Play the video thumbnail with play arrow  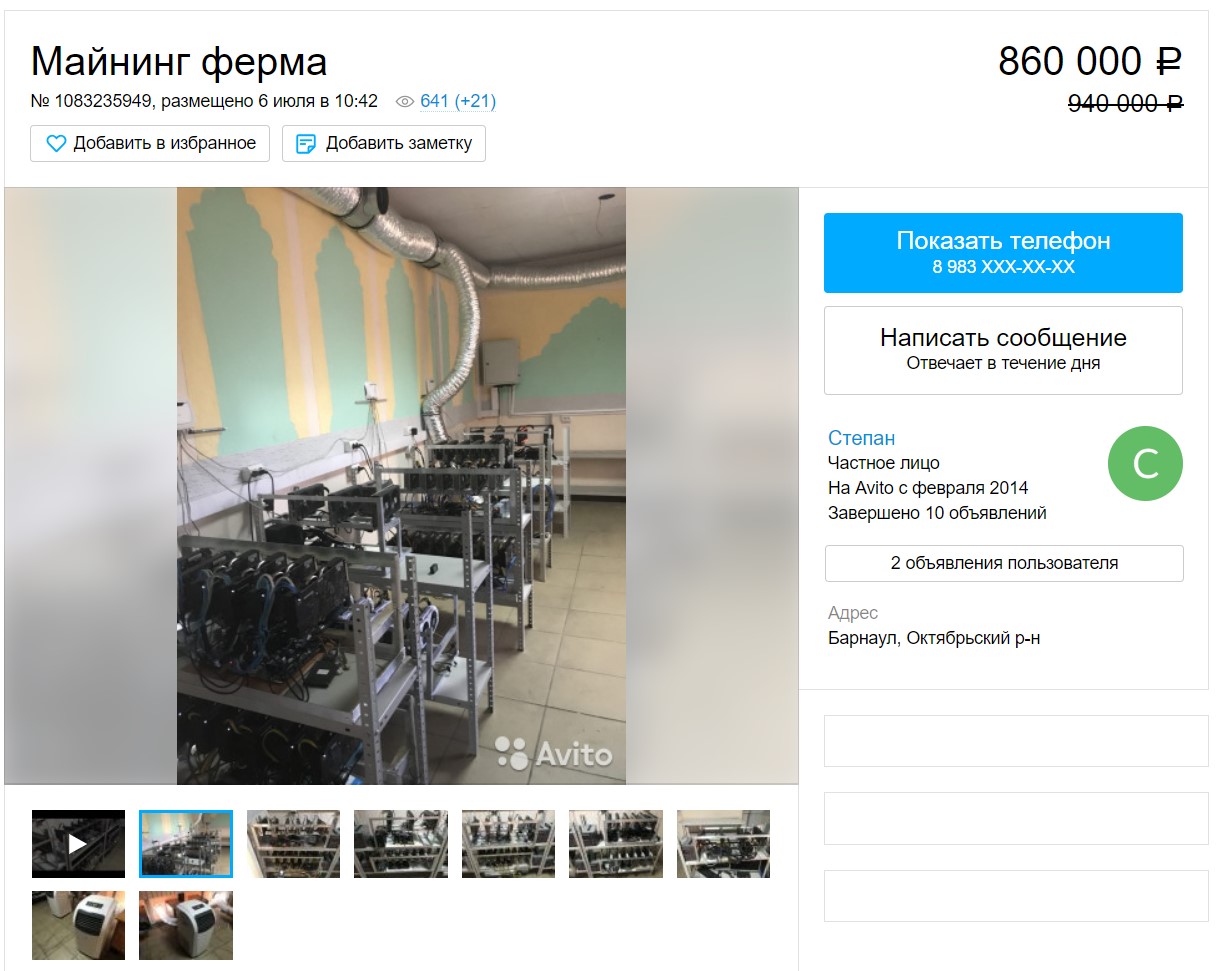click(78, 844)
